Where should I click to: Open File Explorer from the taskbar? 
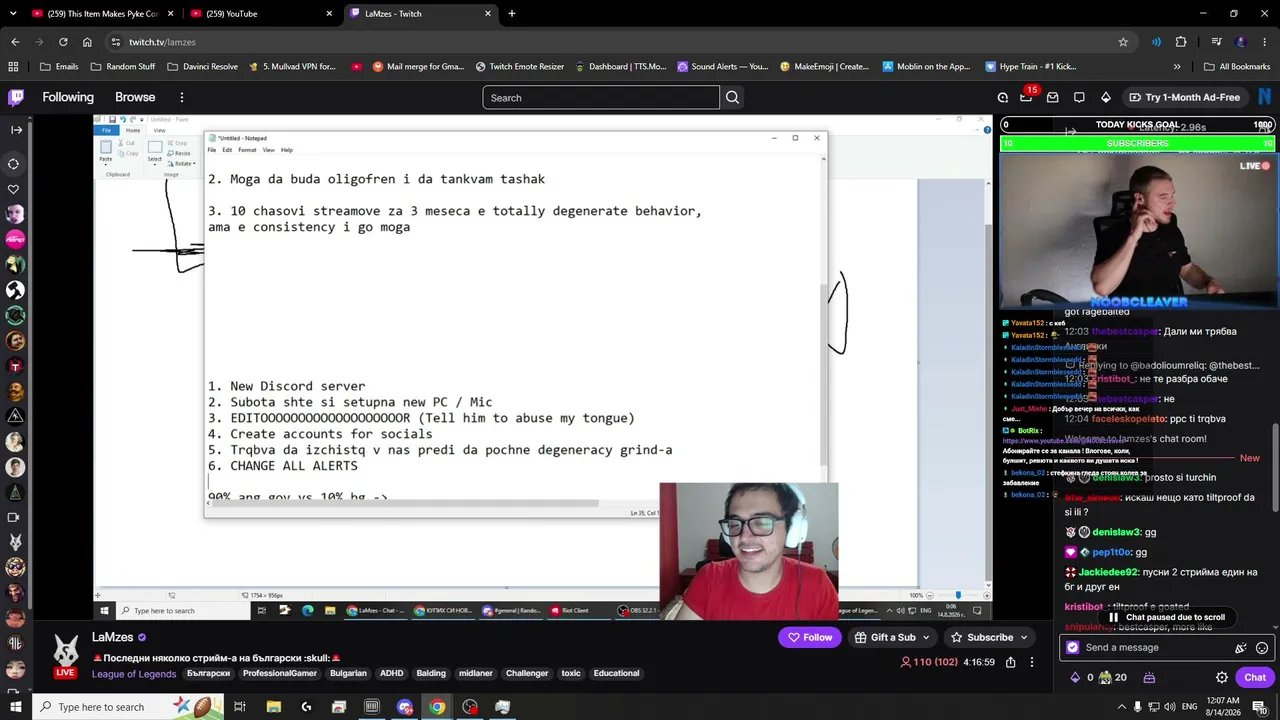[273, 707]
